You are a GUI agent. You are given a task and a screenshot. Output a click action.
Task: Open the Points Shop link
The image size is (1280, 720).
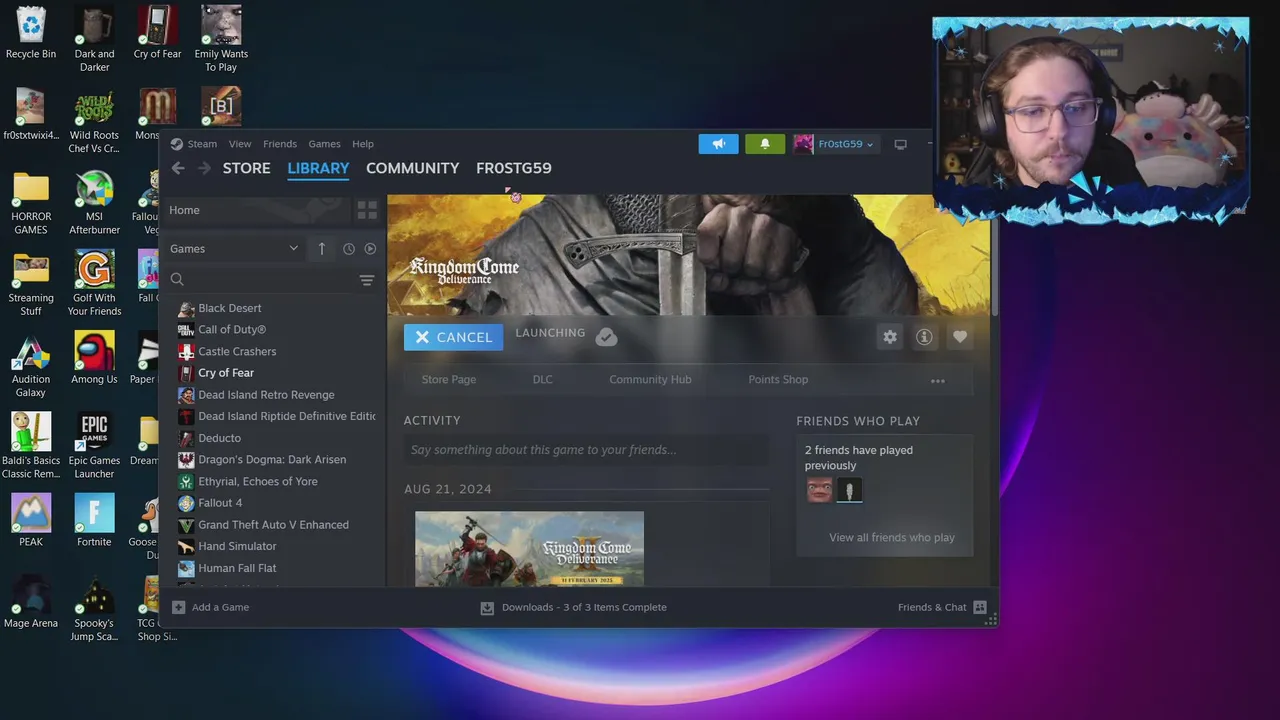coord(778,380)
